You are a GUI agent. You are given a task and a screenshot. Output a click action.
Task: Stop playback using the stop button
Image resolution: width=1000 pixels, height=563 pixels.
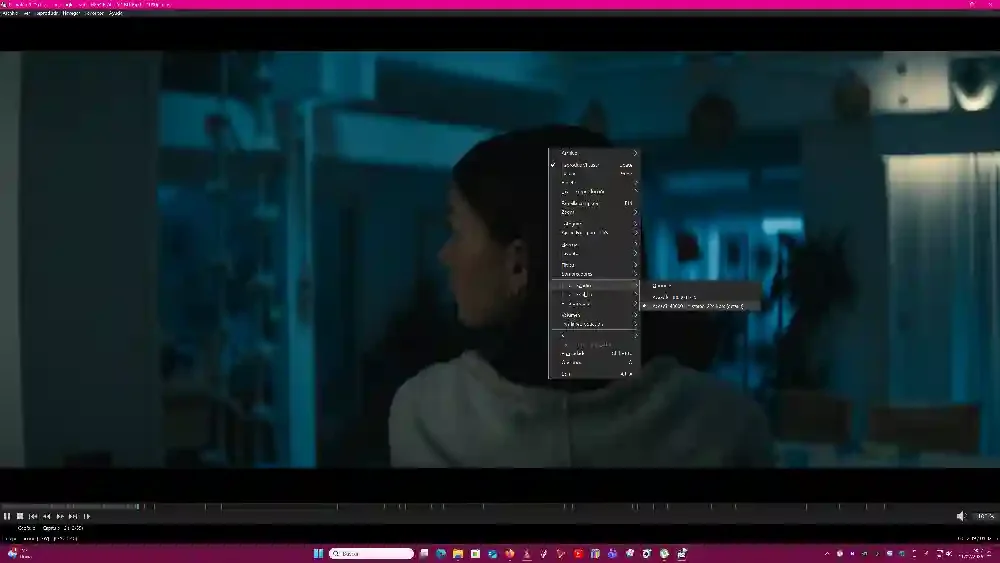pyautogui.click(x=20, y=516)
